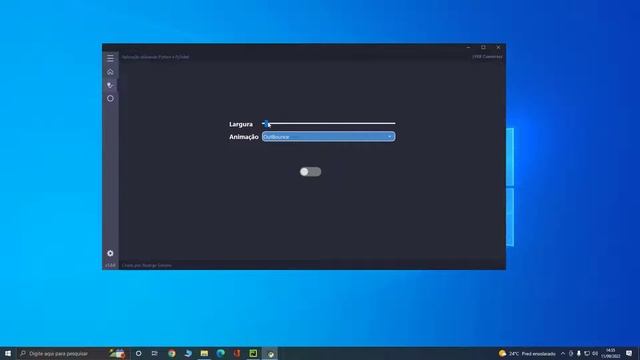Maximize the application window
This screenshot has width=640, height=360.
click(483, 47)
